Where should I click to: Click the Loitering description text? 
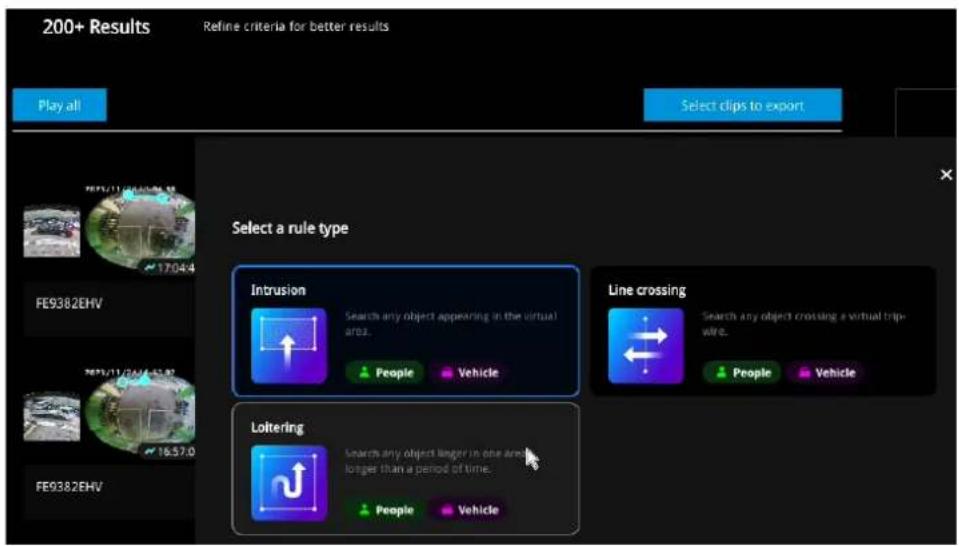coord(436,461)
